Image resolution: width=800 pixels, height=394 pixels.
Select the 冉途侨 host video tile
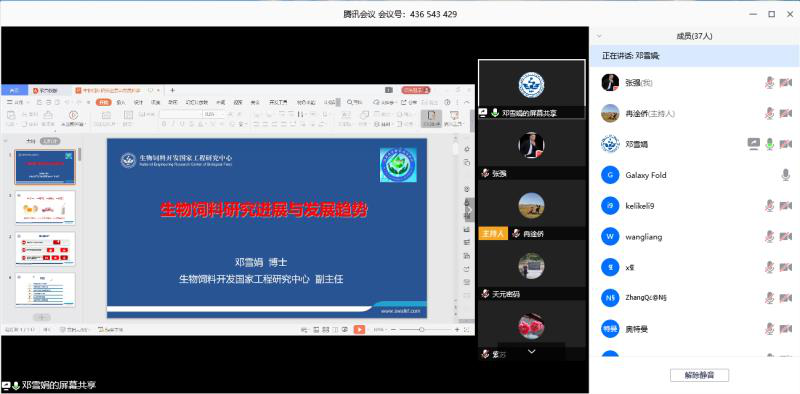point(532,210)
